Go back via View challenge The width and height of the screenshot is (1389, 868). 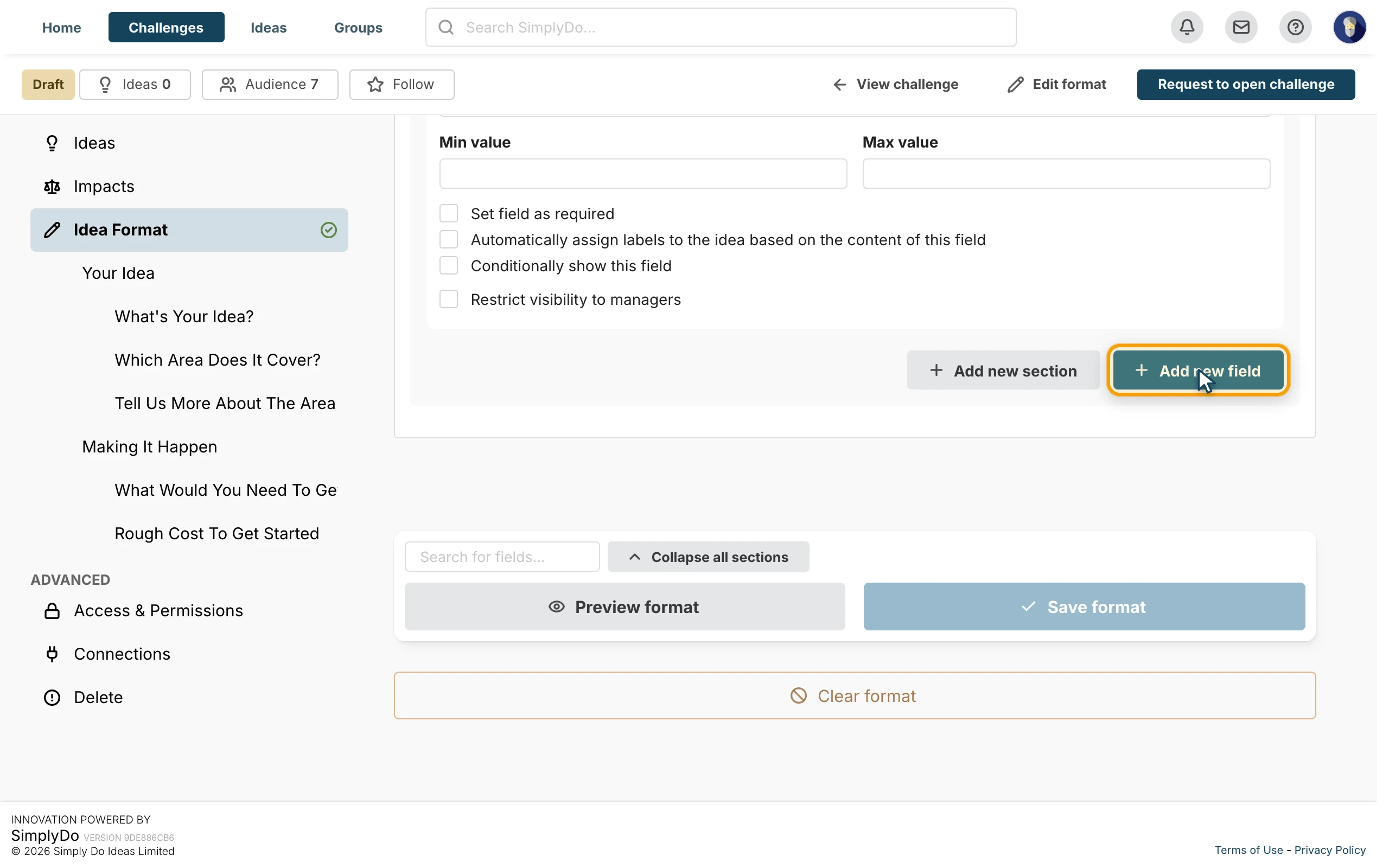point(895,85)
